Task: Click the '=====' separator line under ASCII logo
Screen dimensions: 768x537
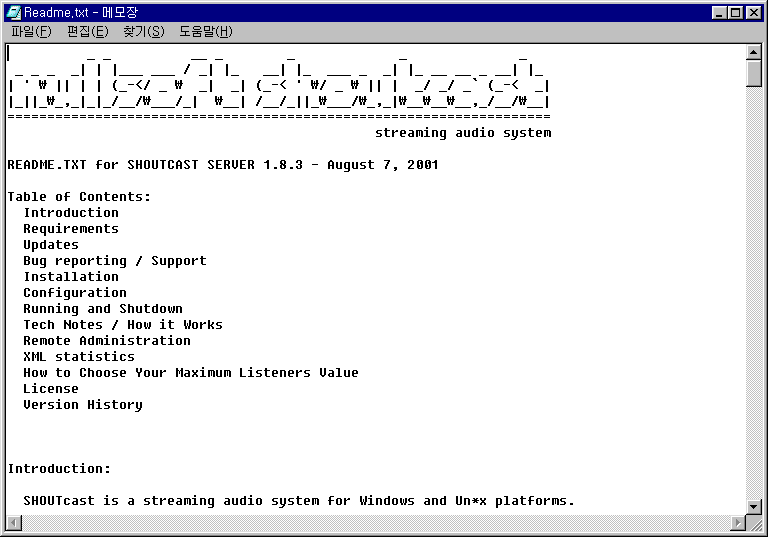Action: [279, 117]
